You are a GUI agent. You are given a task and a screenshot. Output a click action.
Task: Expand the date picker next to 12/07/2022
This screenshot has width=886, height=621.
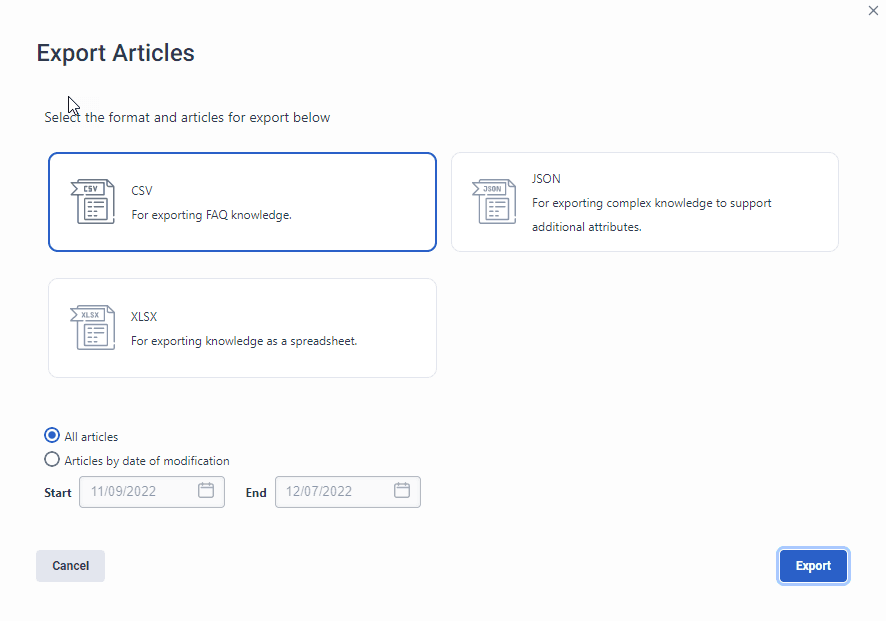(x=402, y=491)
